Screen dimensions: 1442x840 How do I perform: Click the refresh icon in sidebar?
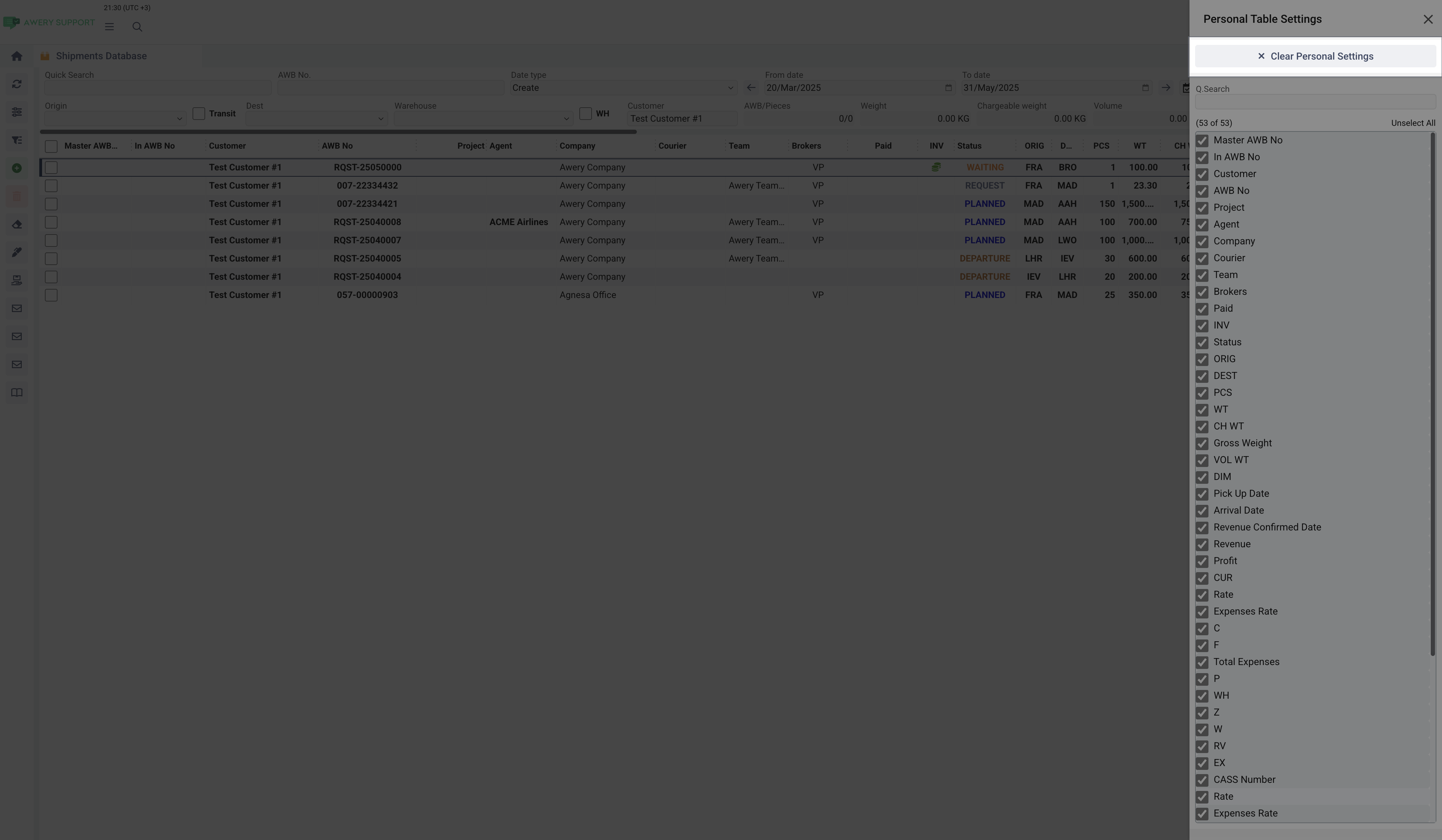point(16,84)
